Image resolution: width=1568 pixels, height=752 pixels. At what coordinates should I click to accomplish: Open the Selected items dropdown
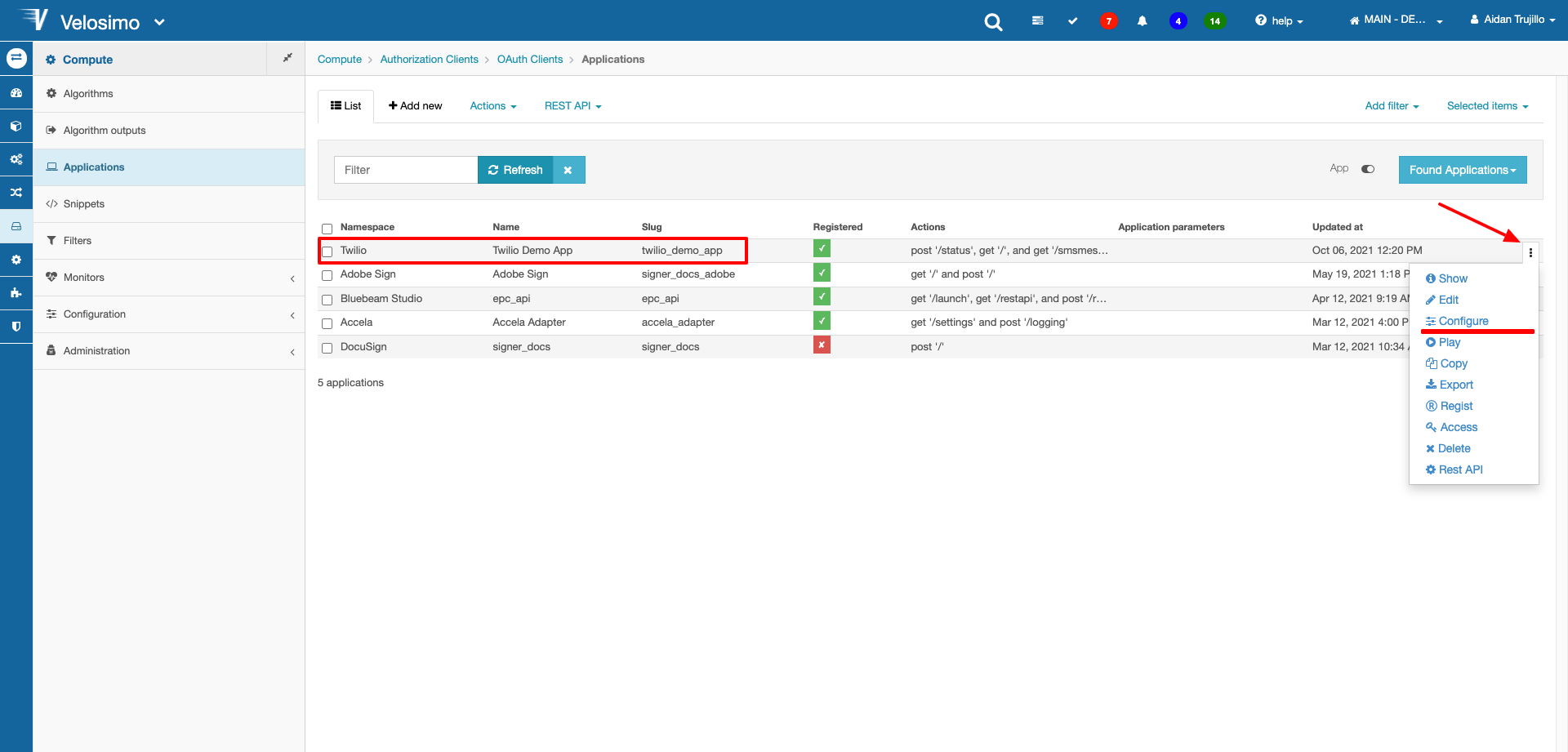(x=1487, y=106)
